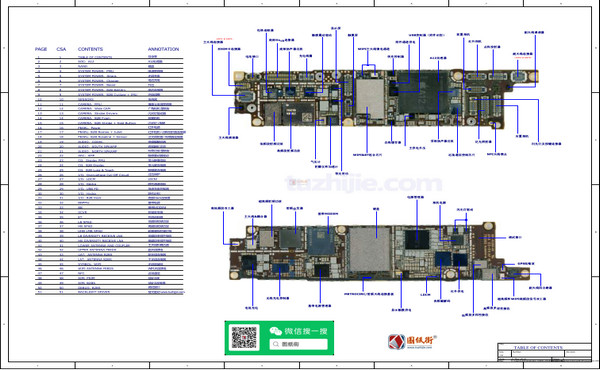Click the TABLE OF CONTENTS title block

click(x=538, y=347)
